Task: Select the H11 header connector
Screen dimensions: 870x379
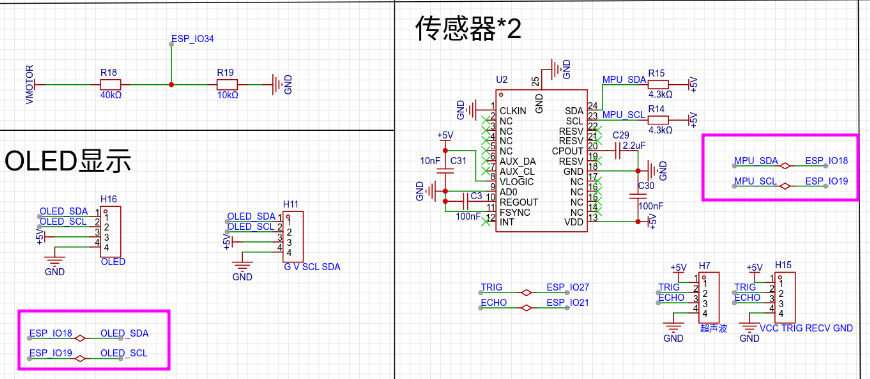Action: click(x=293, y=236)
